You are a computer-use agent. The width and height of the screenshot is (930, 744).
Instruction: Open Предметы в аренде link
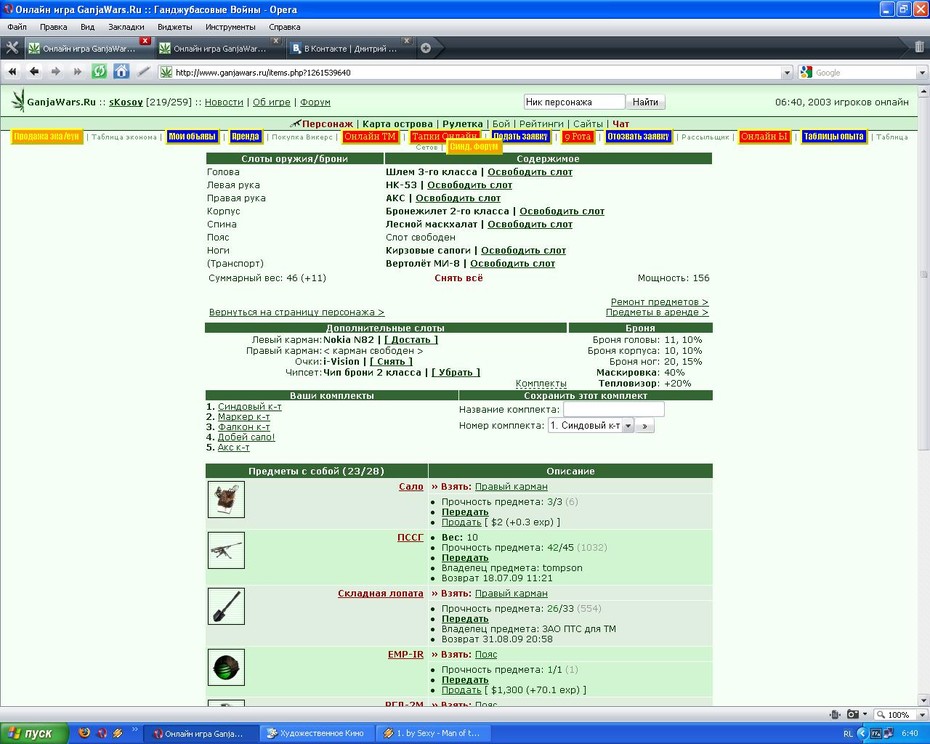tap(657, 312)
